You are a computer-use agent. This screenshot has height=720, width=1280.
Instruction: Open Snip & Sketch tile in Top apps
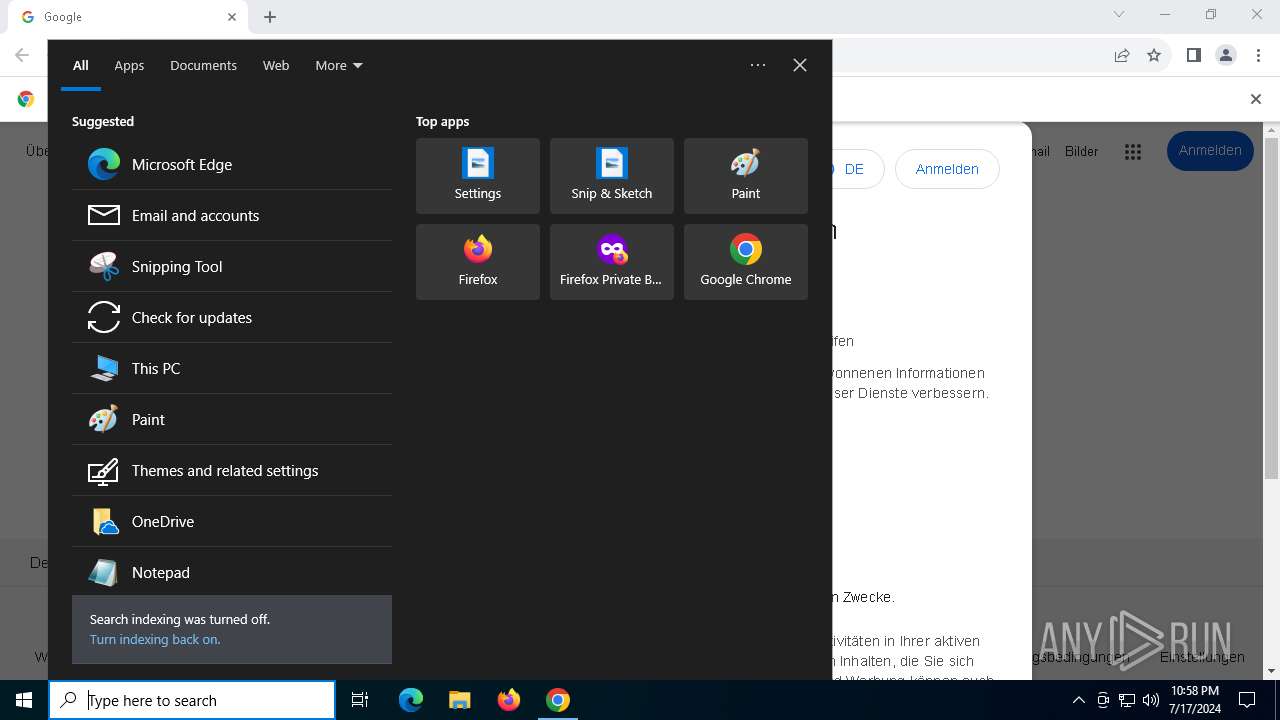click(612, 176)
